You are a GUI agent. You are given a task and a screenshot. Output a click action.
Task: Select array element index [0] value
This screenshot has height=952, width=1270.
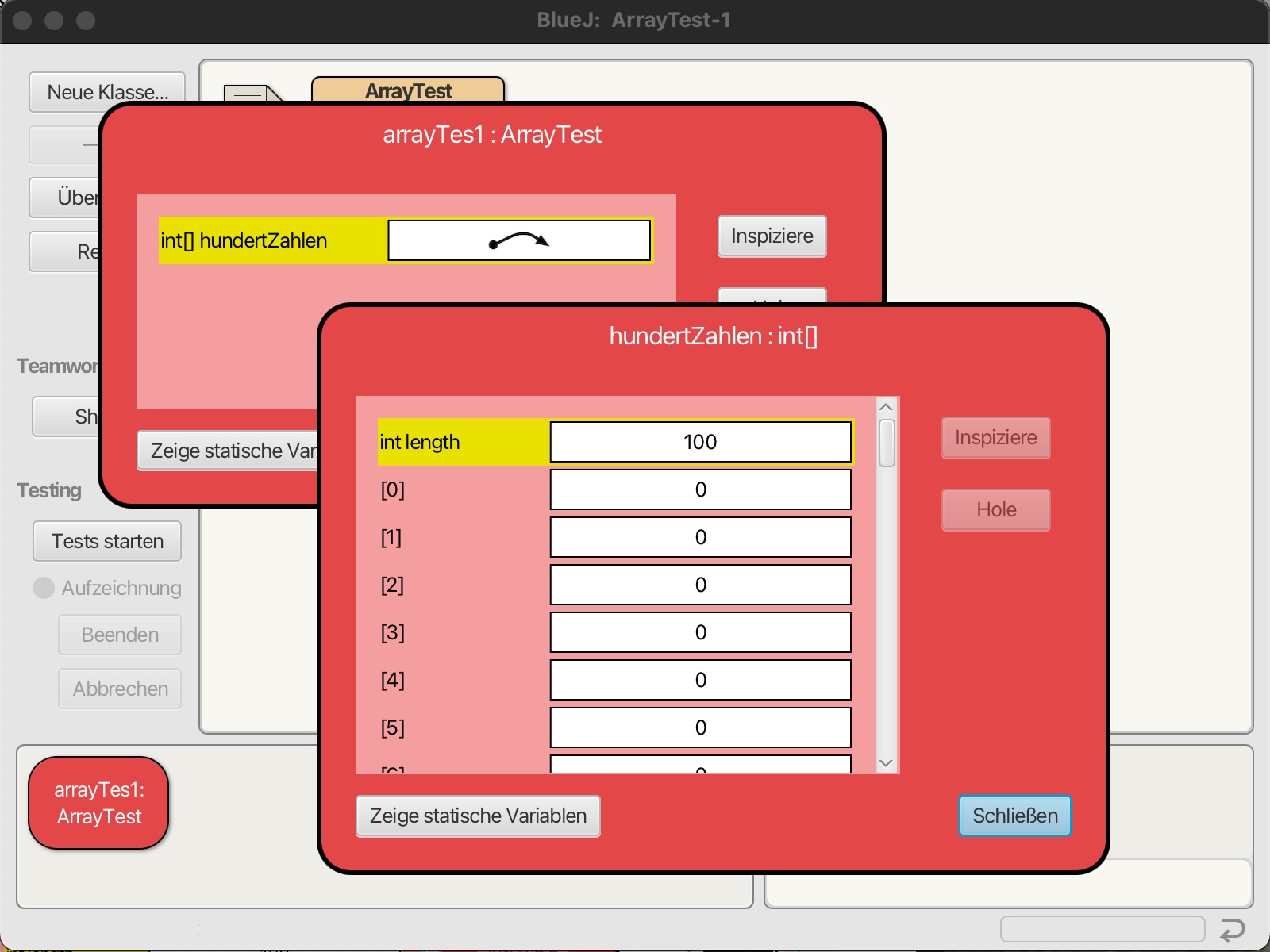click(x=700, y=489)
